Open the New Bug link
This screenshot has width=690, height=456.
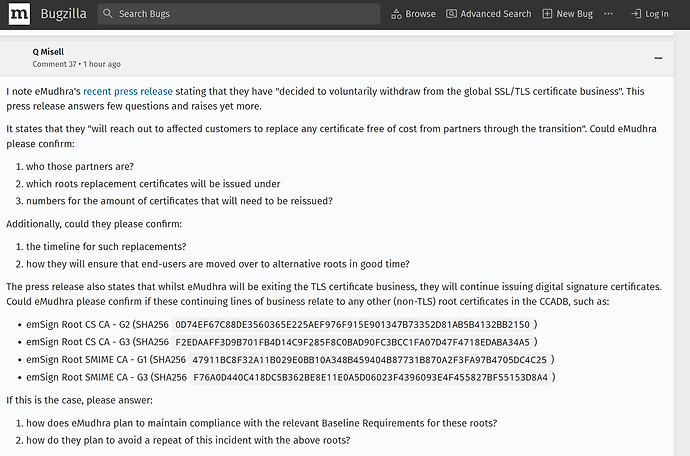point(568,14)
